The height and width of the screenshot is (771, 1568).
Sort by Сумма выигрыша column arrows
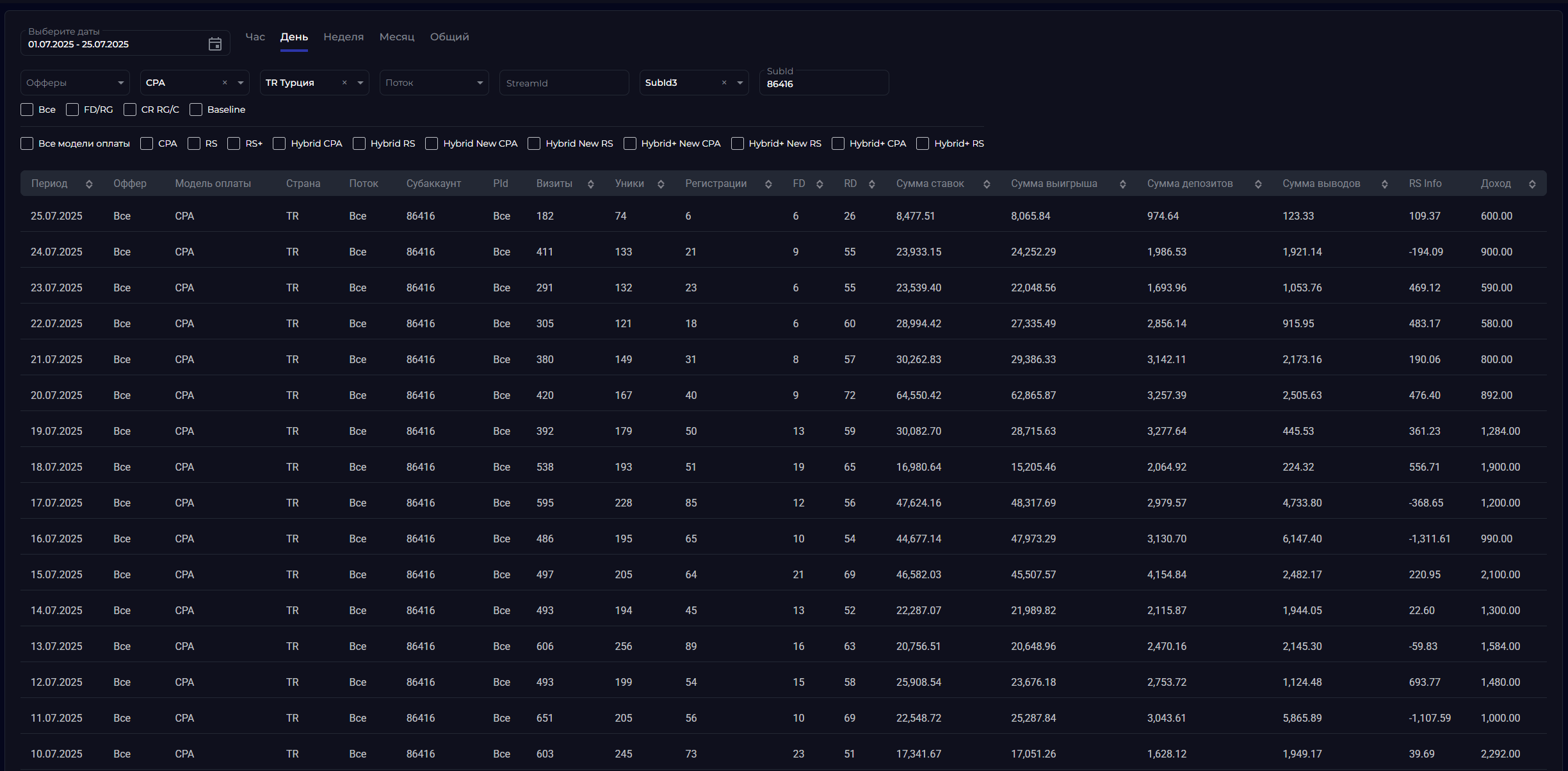pos(1123,184)
